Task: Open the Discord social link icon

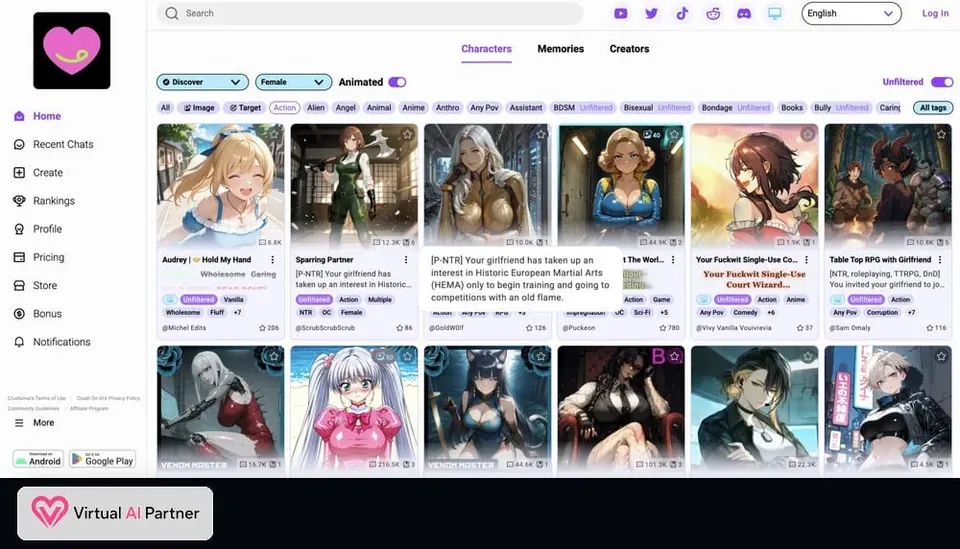Action: pyautogui.click(x=744, y=13)
